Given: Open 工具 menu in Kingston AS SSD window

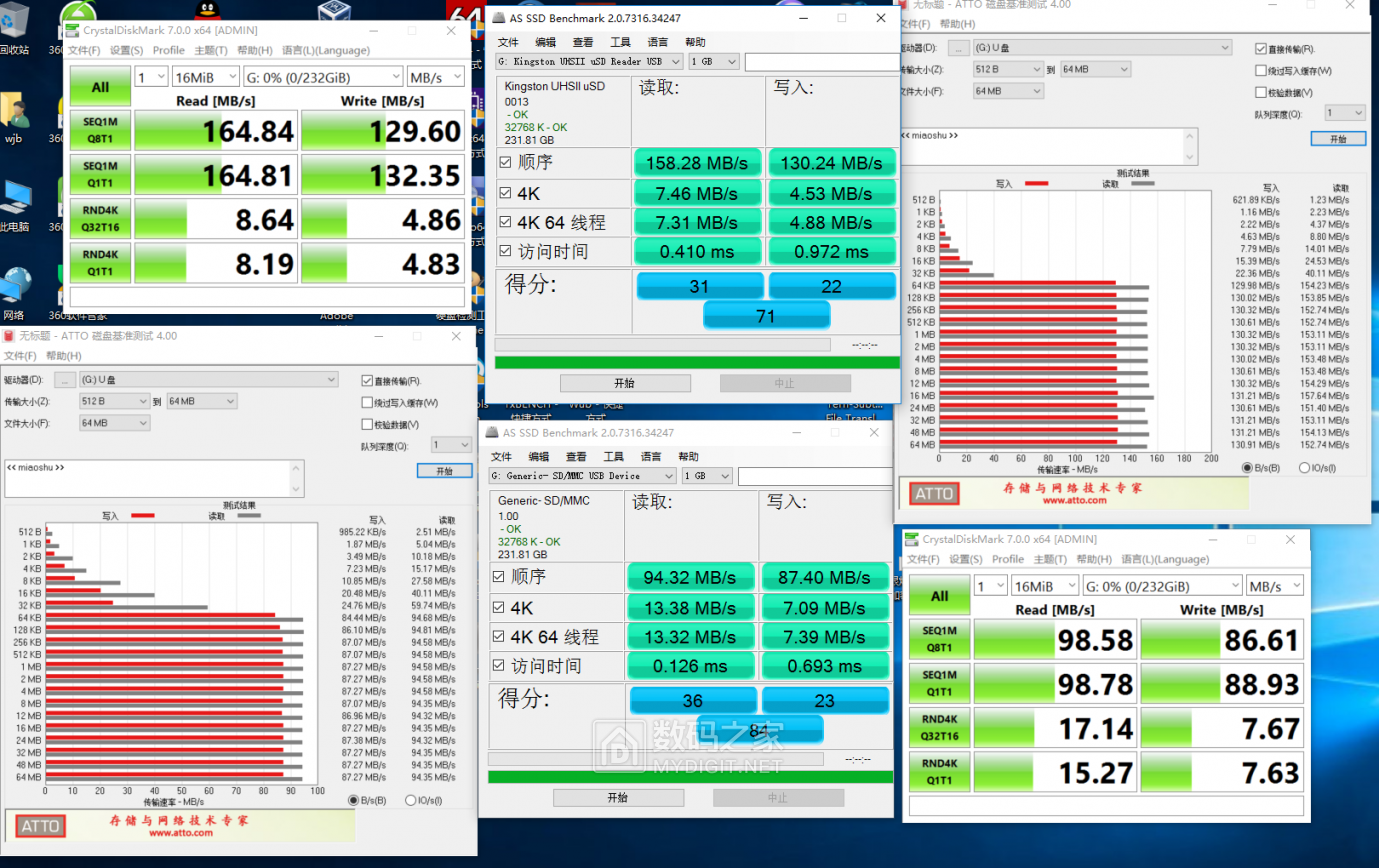Looking at the screenshot, I should click(x=620, y=42).
